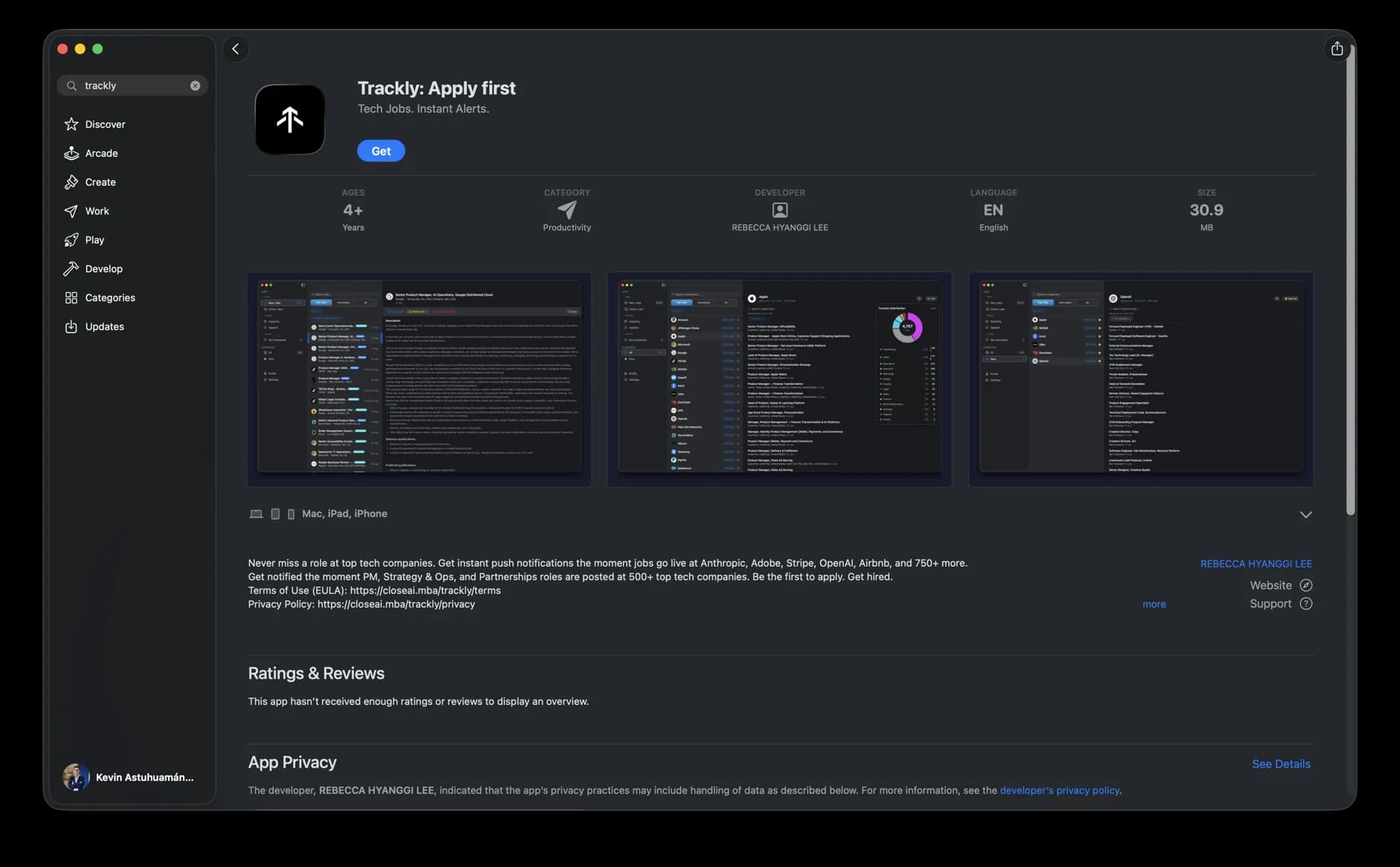Open Arcade from the sidebar
Viewport: 1400px width, 867px height.
[100, 153]
